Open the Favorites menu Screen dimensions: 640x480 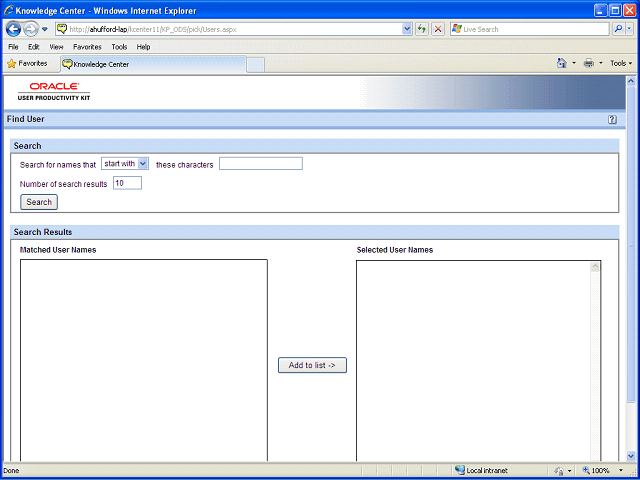point(87,47)
